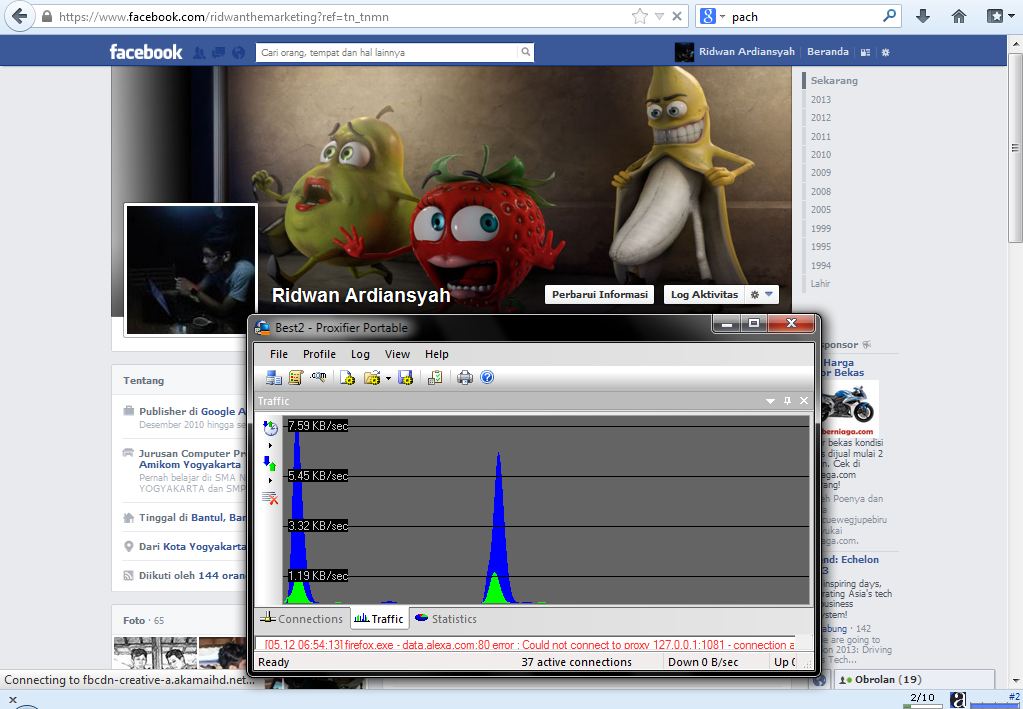Image resolution: width=1023 pixels, height=709 pixels.
Task: Click Amikom Yogyakarta link in Tentang
Action: tap(190, 465)
